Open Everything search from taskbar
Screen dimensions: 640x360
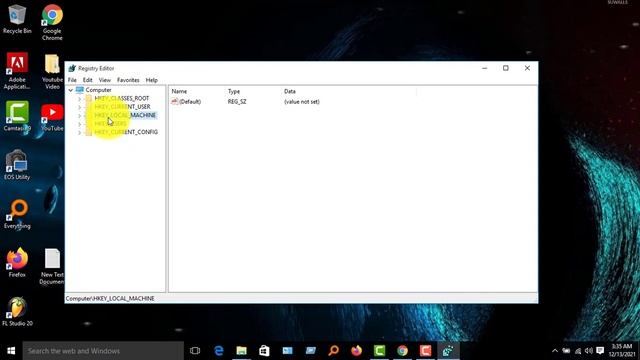(x=333, y=351)
